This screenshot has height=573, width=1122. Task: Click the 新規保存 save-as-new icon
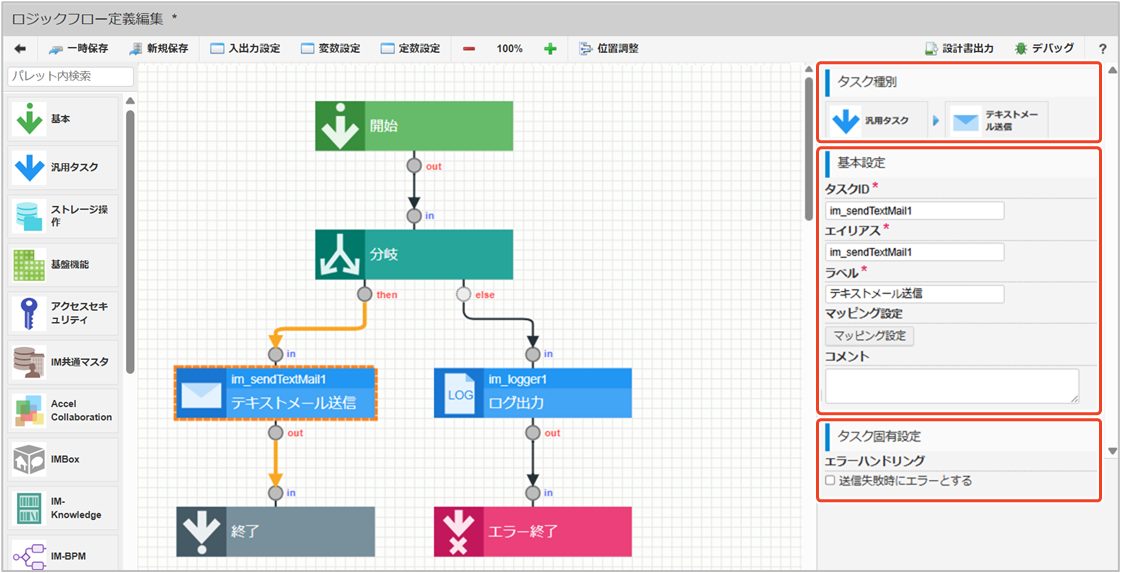[x=135, y=49]
